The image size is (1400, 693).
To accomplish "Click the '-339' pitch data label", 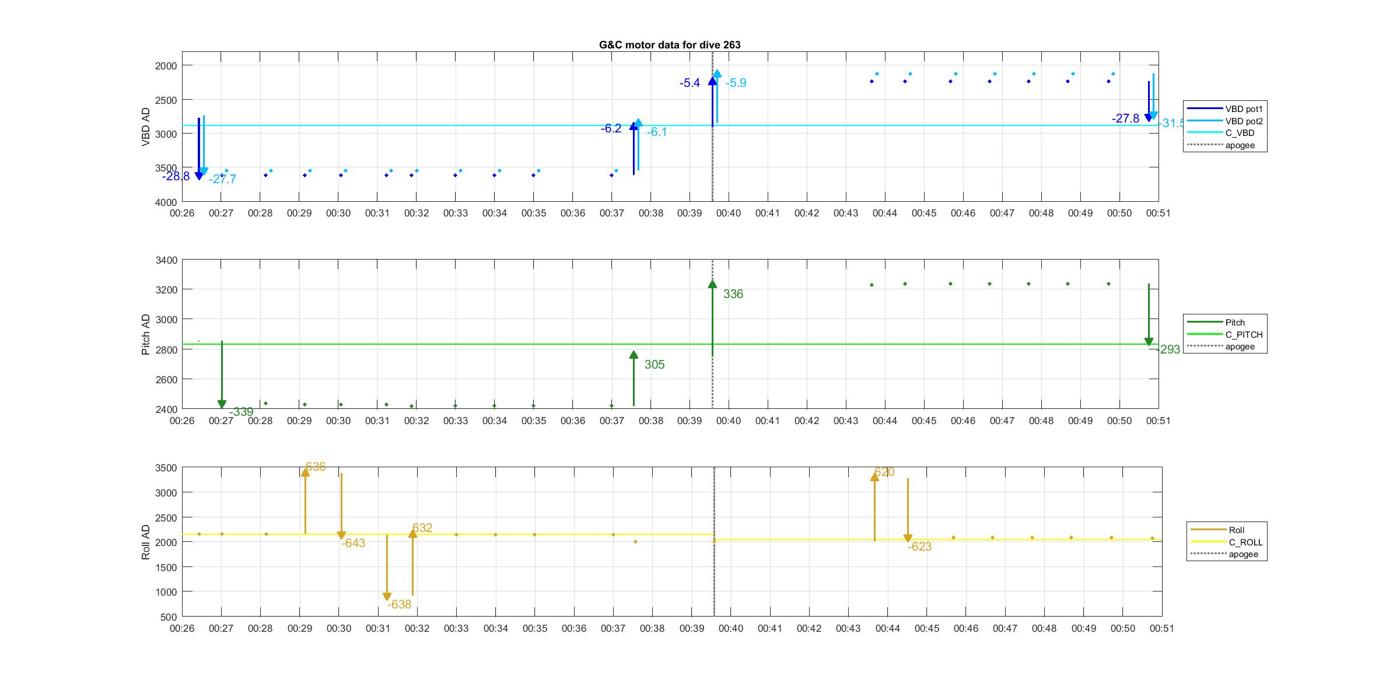I will (241, 412).
